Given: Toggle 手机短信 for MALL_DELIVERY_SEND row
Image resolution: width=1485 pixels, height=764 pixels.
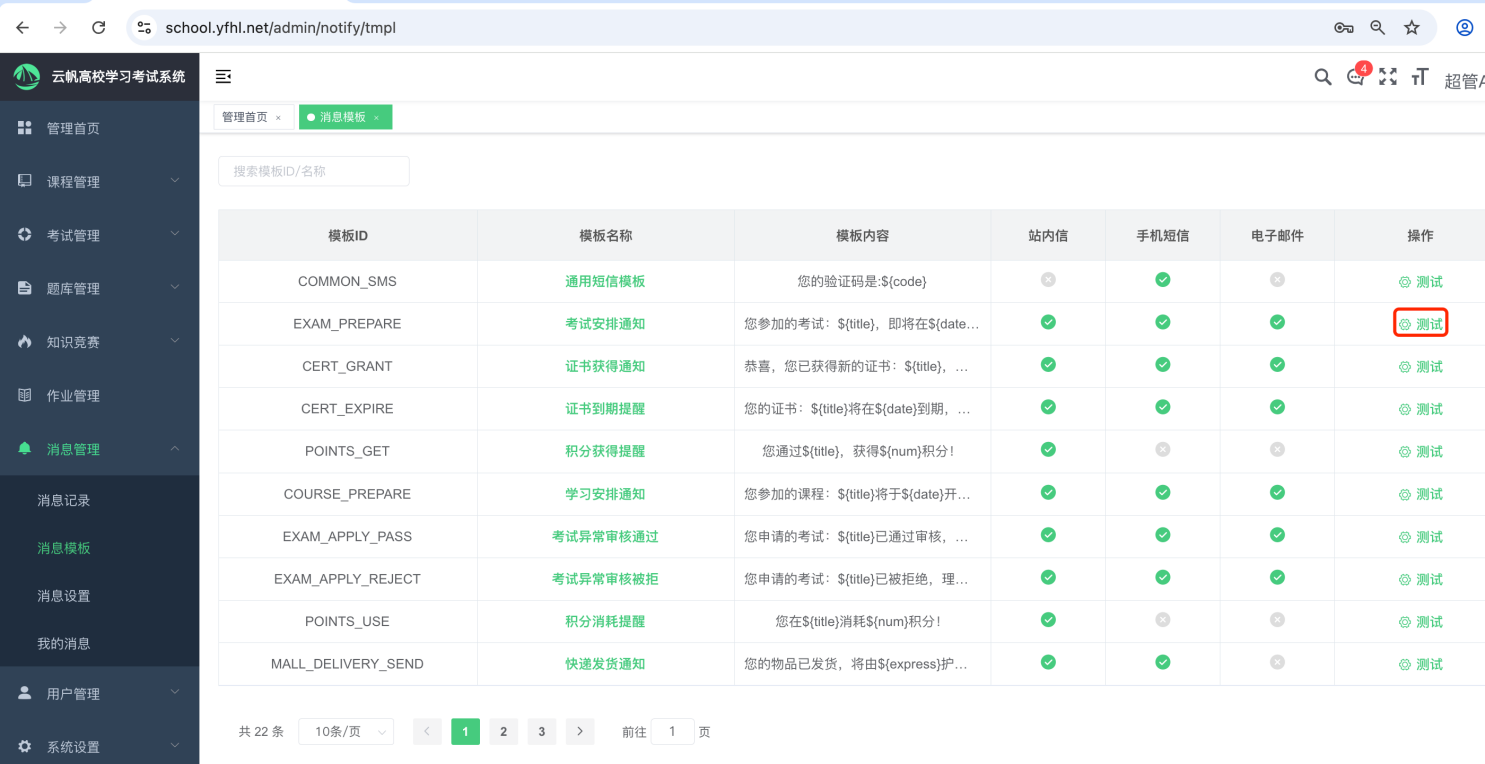Looking at the screenshot, I should point(1163,662).
